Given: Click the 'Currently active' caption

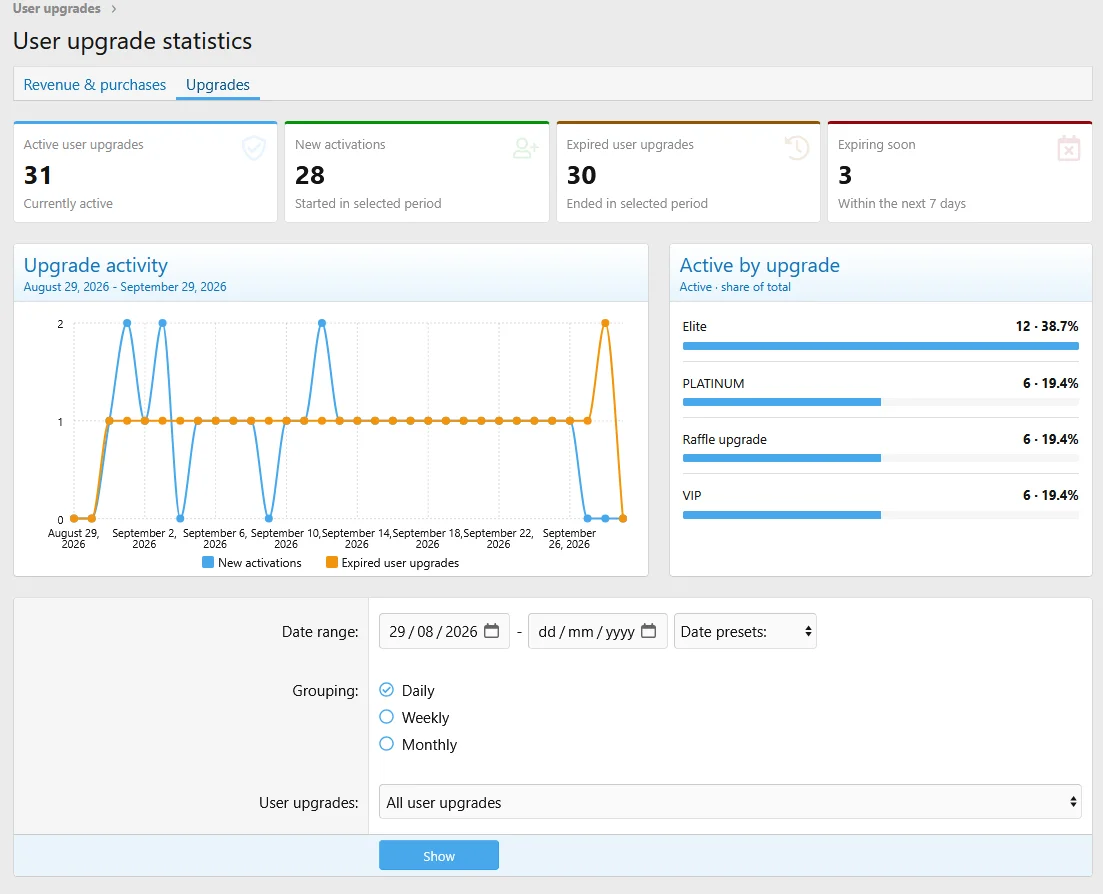Looking at the screenshot, I should click(x=68, y=203).
